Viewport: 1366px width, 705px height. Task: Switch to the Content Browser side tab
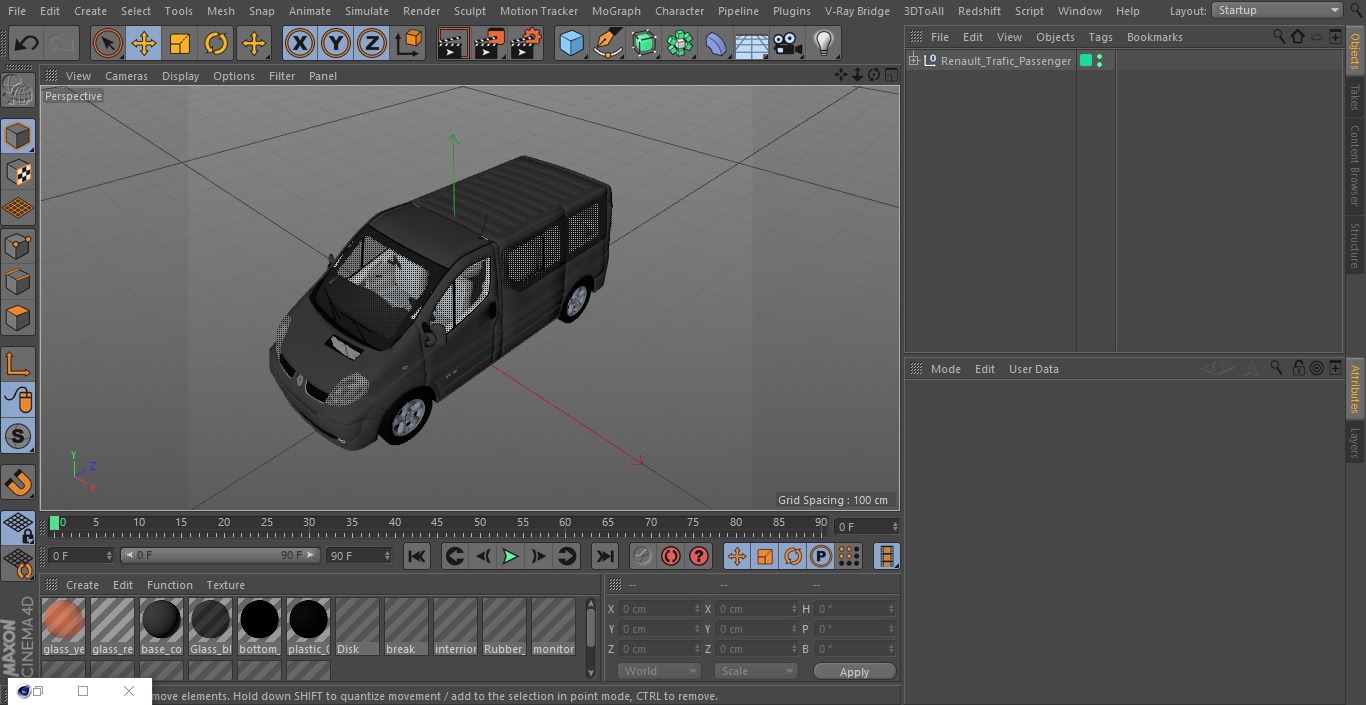[x=1355, y=165]
